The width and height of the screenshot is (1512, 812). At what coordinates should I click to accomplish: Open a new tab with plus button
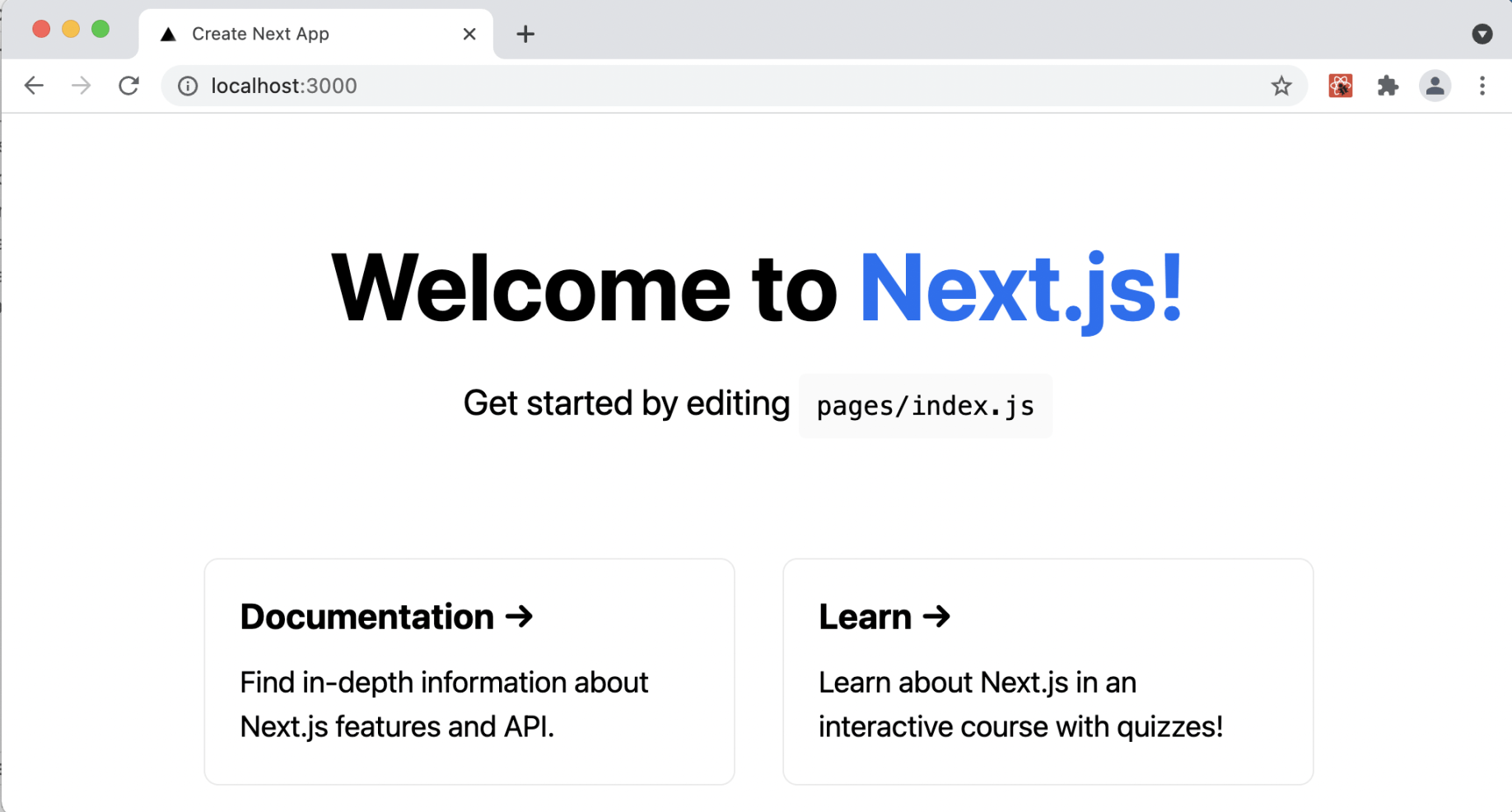[525, 34]
